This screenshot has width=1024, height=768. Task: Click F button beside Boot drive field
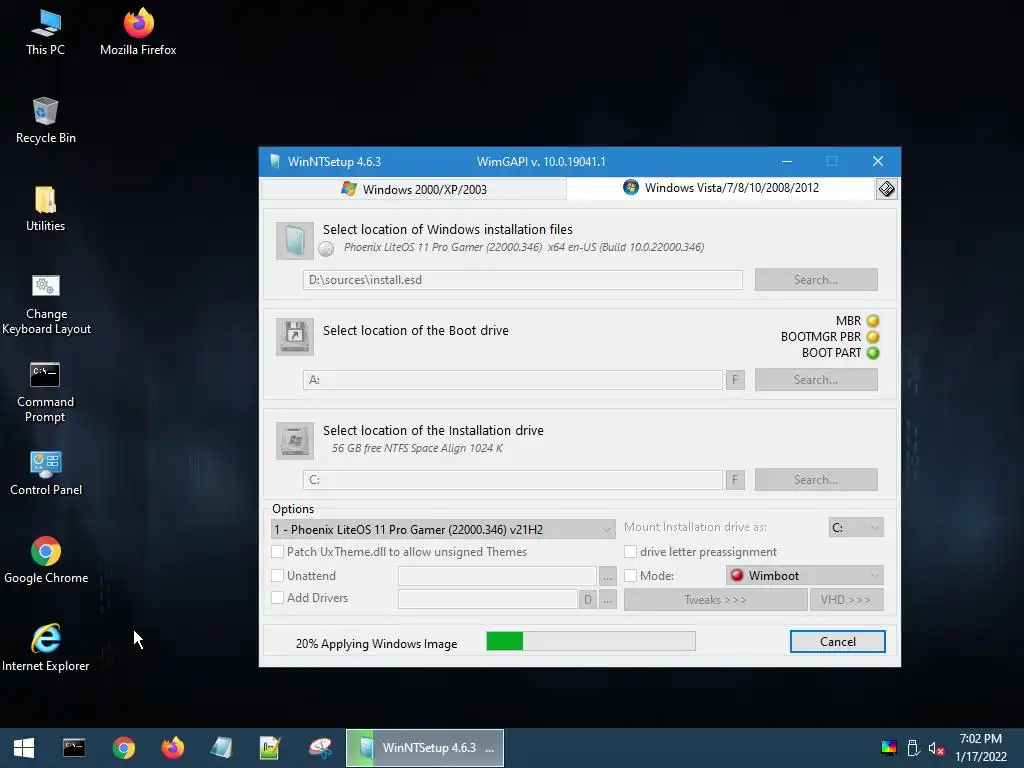[x=735, y=379]
